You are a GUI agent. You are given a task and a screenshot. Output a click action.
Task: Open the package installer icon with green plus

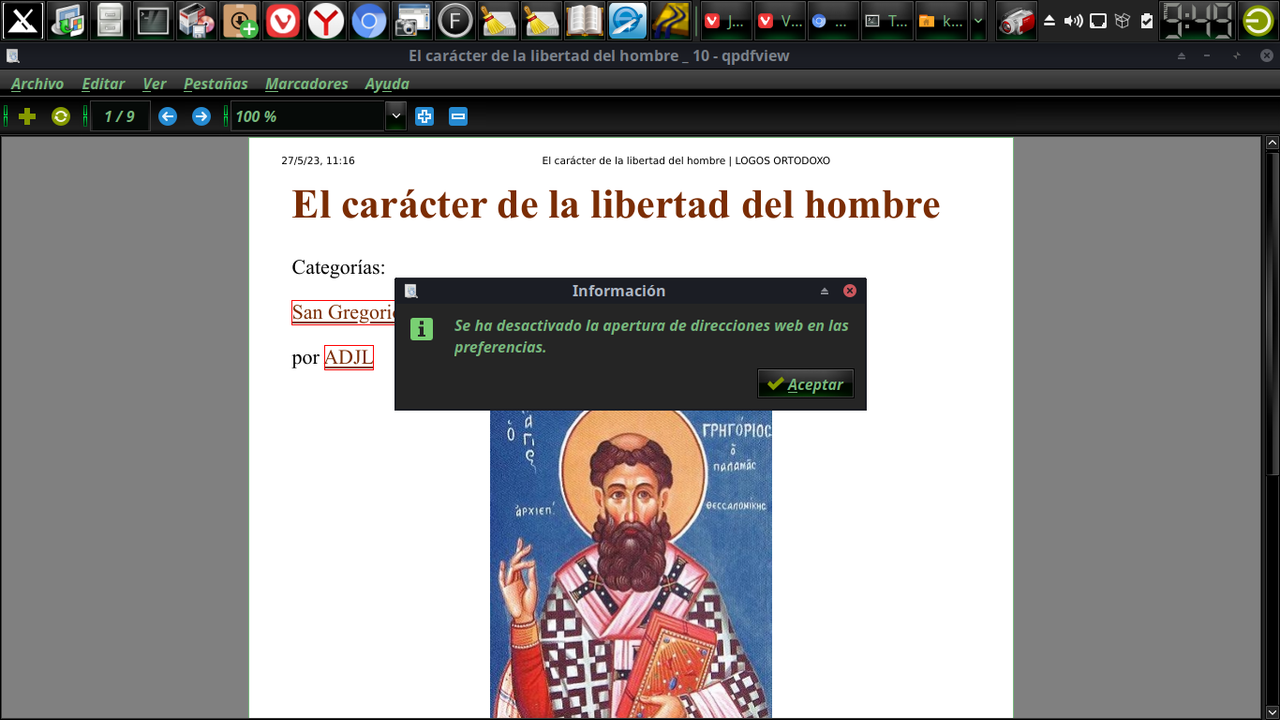click(x=240, y=20)
